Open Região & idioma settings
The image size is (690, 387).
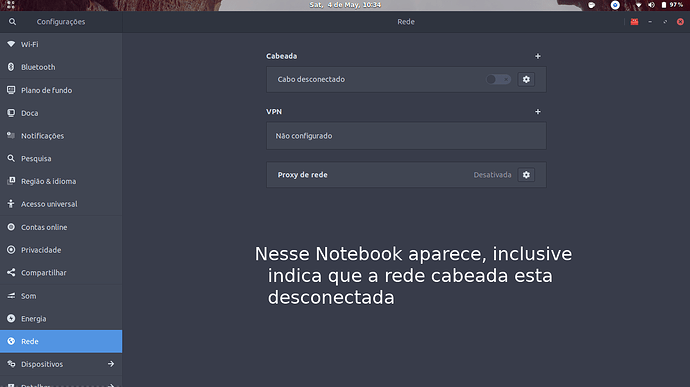[x=61, y=181]
